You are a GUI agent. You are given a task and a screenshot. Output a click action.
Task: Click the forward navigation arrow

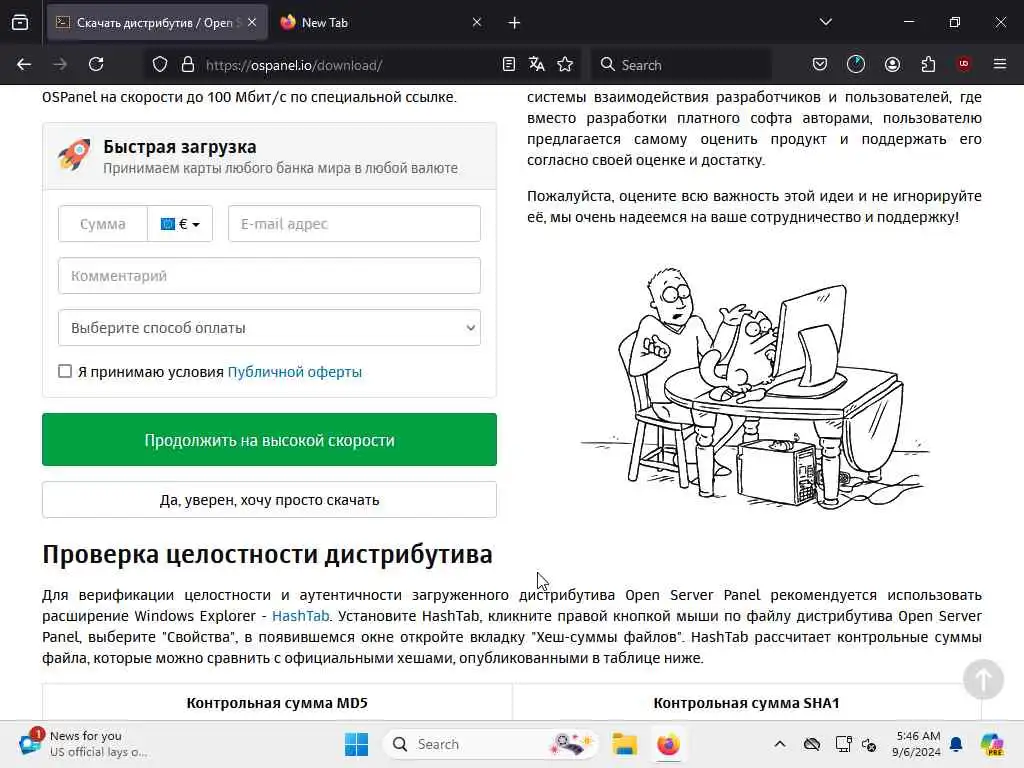click(x=60, y=64)
